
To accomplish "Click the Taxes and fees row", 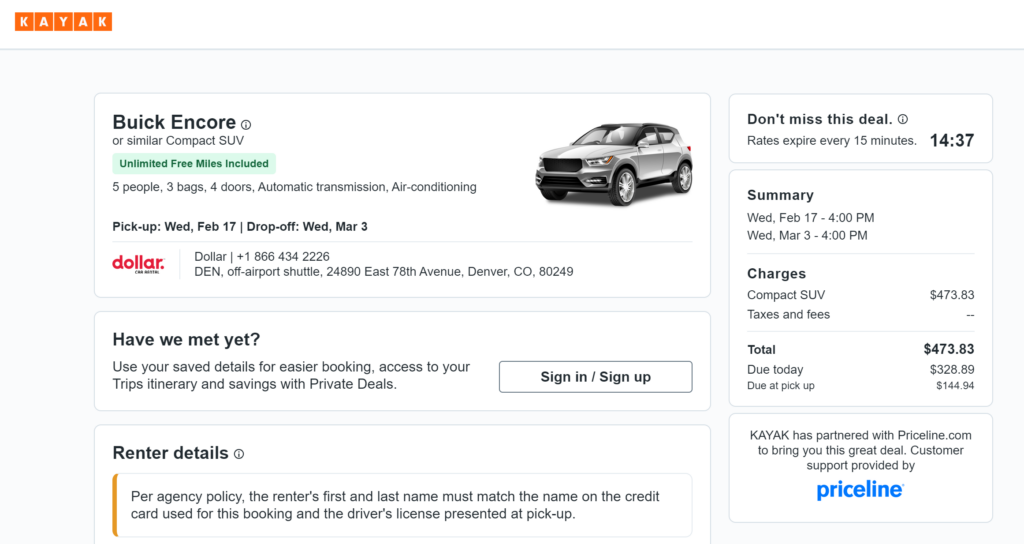I will pos(861,315).
